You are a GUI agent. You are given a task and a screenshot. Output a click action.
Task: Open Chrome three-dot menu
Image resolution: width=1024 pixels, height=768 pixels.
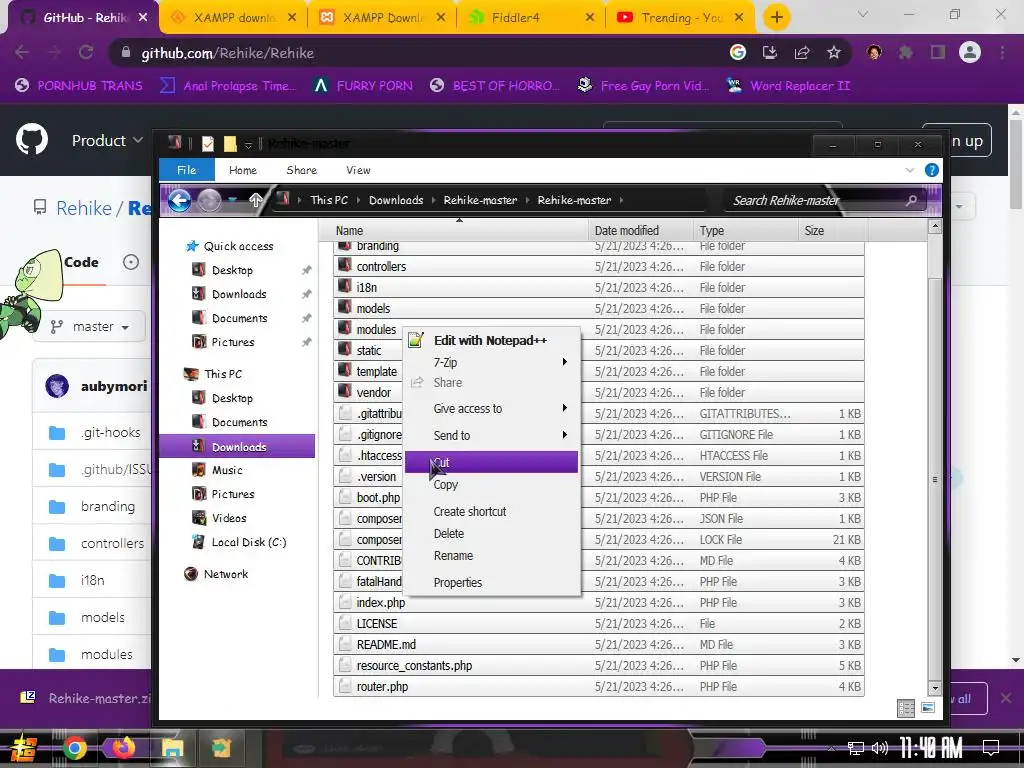pyautogui.click(x=1002, y=52)
